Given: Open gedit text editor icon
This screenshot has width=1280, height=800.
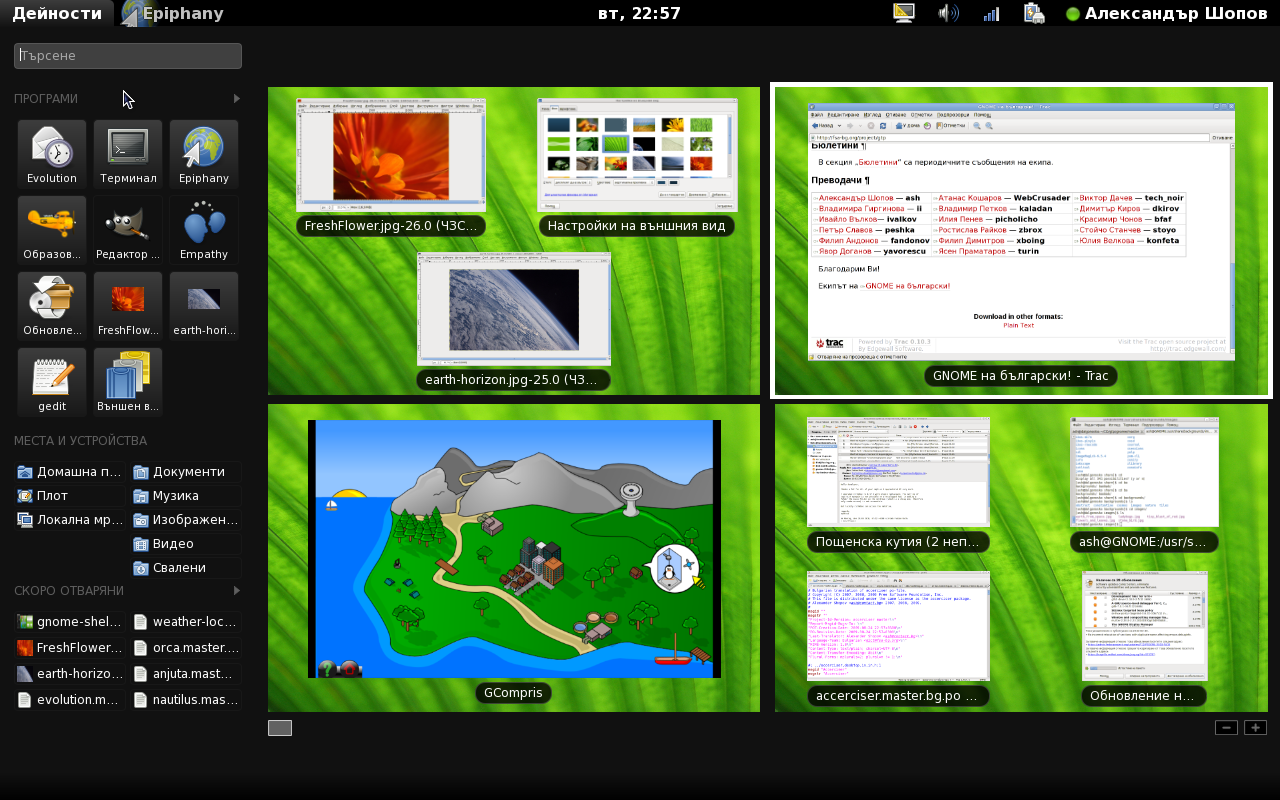Looking at the screenshot, I should click(x=52, y=382).
